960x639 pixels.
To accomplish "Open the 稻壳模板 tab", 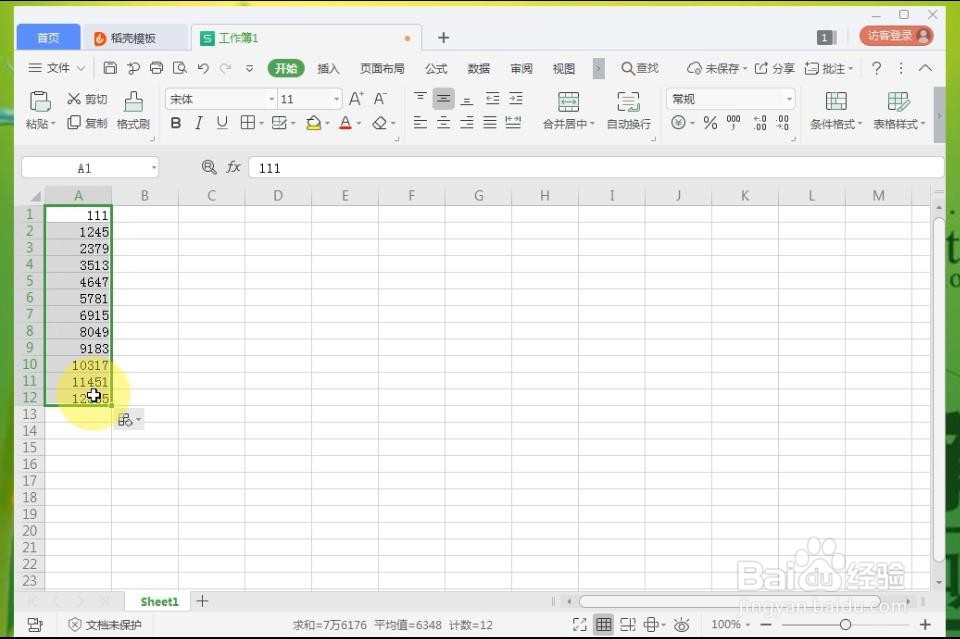I will (135, 38).
